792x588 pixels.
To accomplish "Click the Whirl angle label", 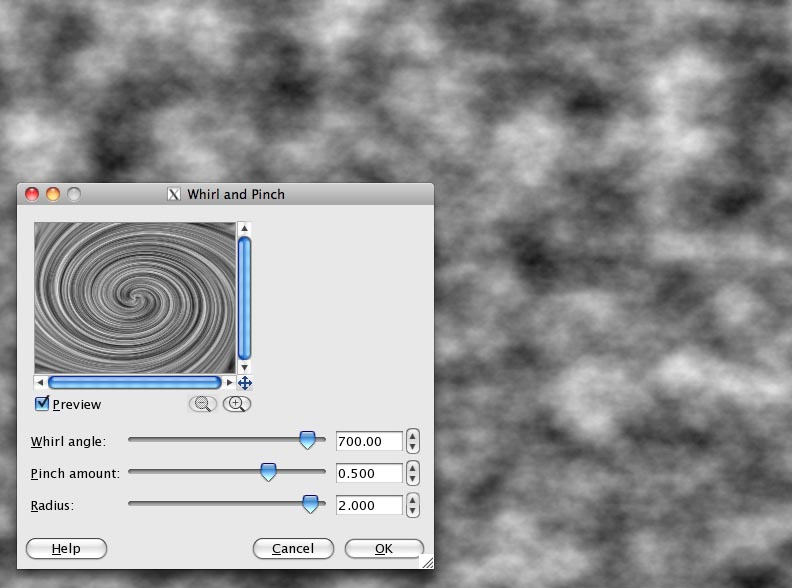I will click(68, 442).
